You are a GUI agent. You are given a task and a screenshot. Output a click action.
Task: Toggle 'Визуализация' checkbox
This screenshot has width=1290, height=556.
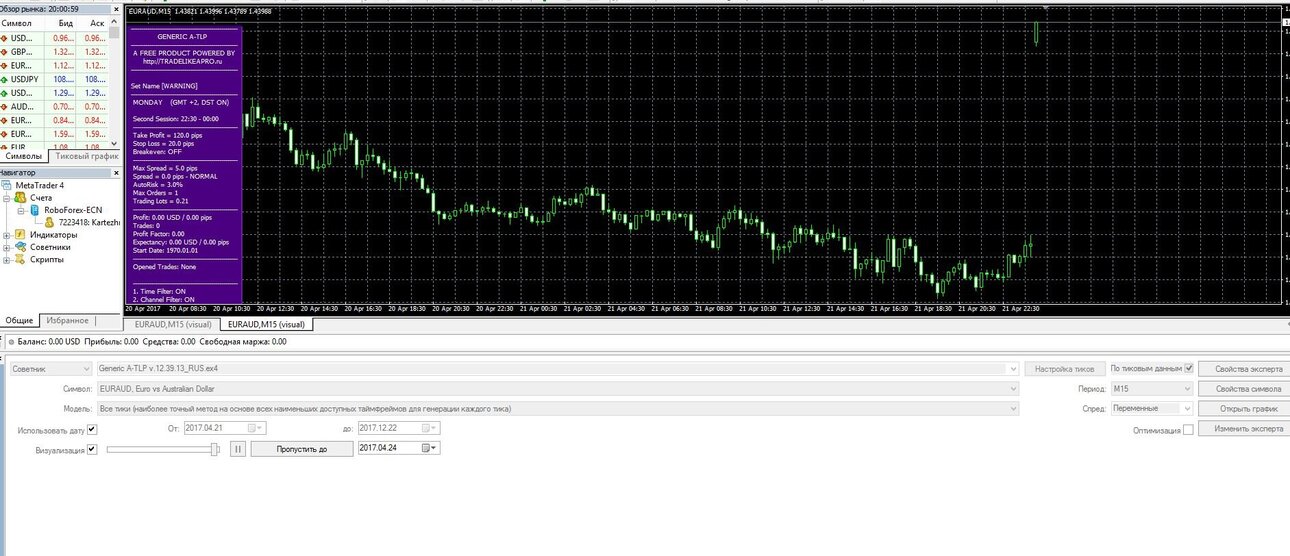92,449
